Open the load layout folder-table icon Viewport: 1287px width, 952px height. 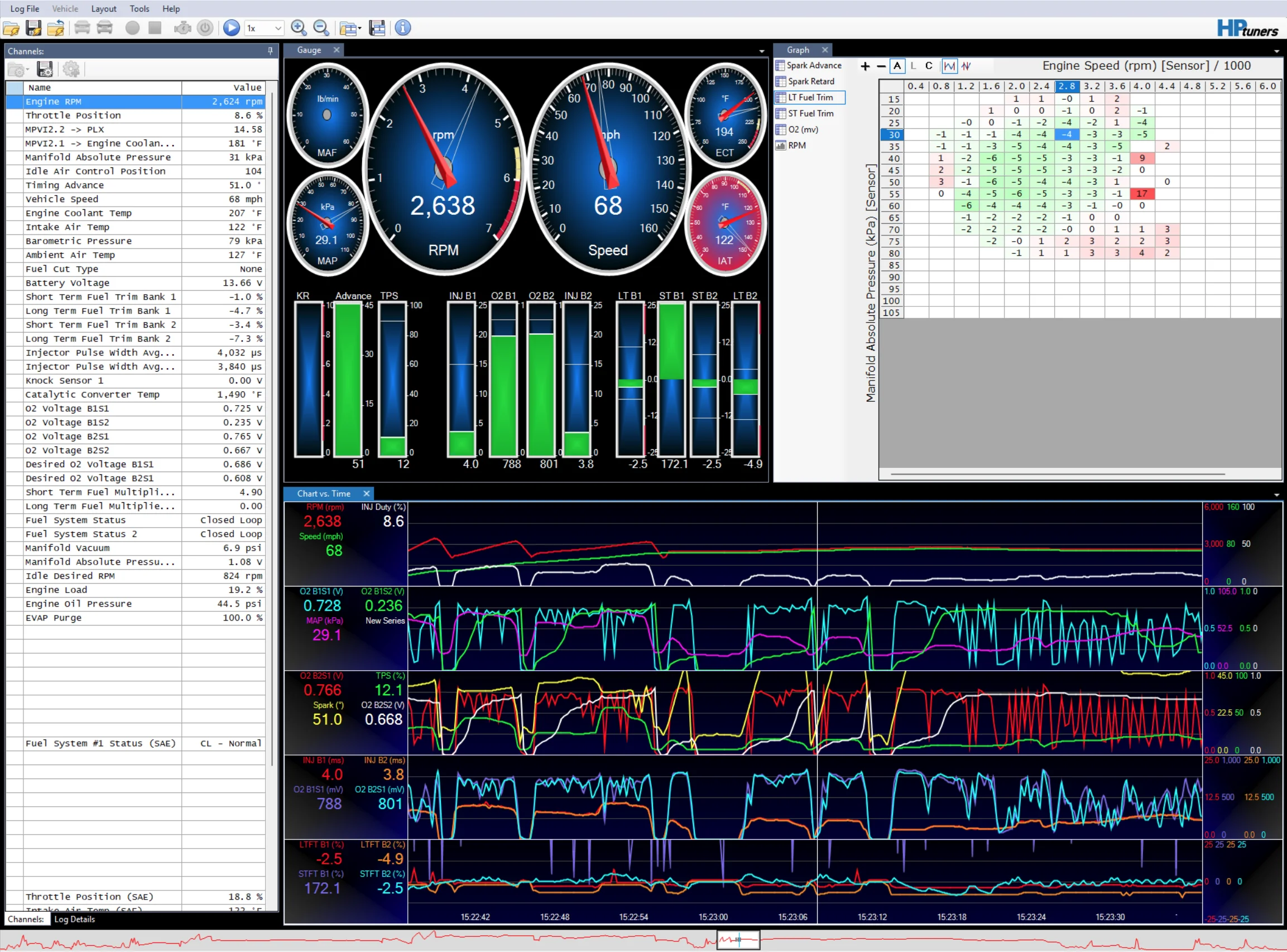(348, 28)
